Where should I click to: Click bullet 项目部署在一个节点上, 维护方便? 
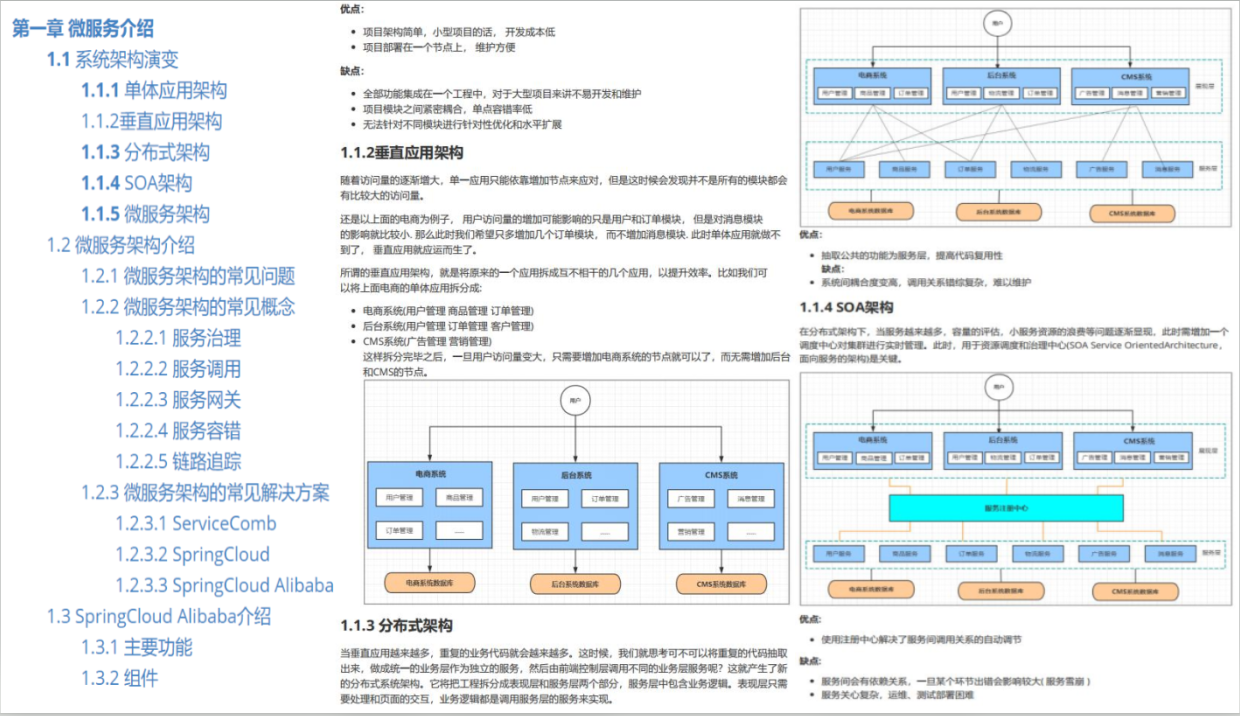[x=439, y=47]
